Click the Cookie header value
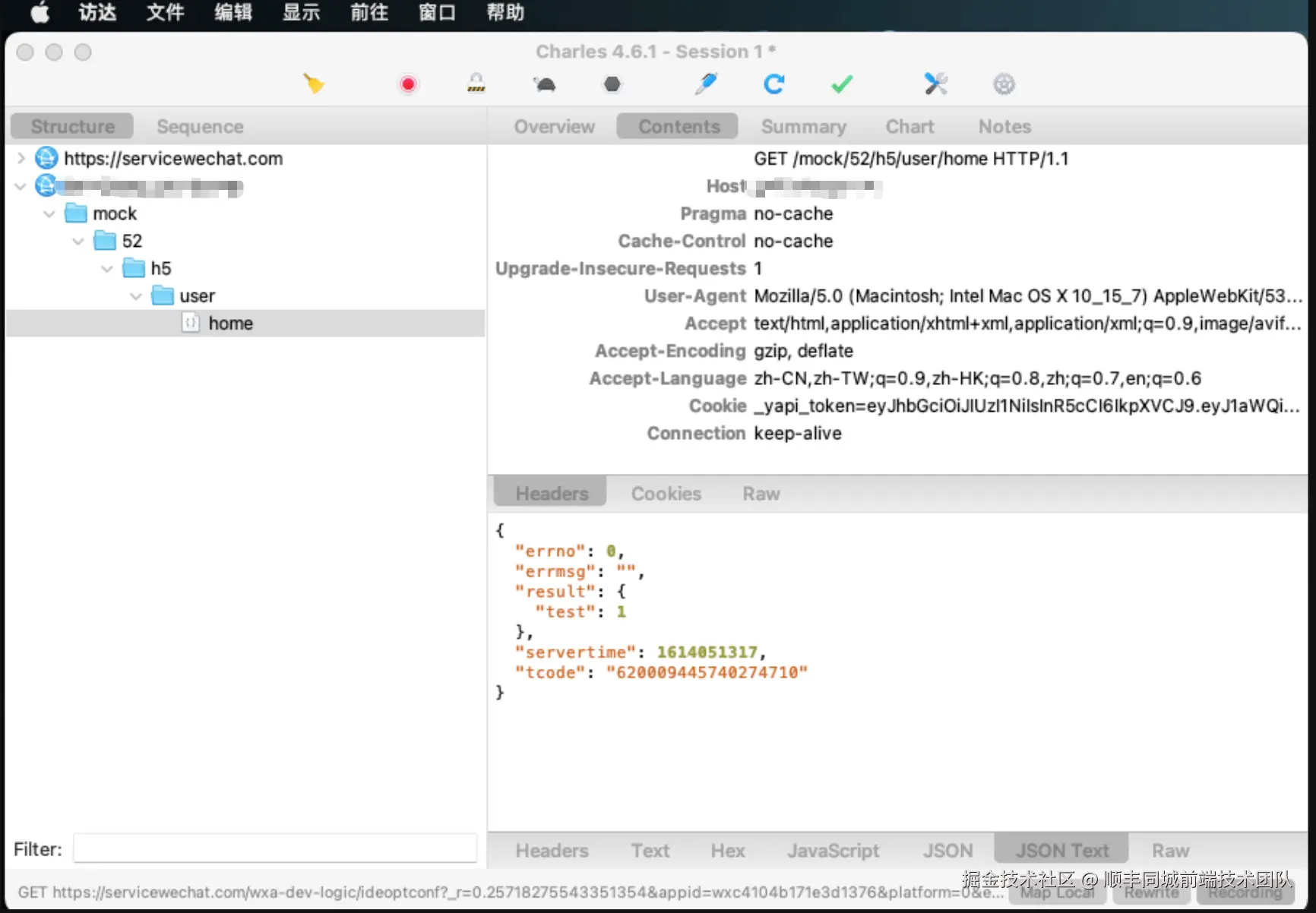Viewport: 1316px width, 913px height. 1027,406
